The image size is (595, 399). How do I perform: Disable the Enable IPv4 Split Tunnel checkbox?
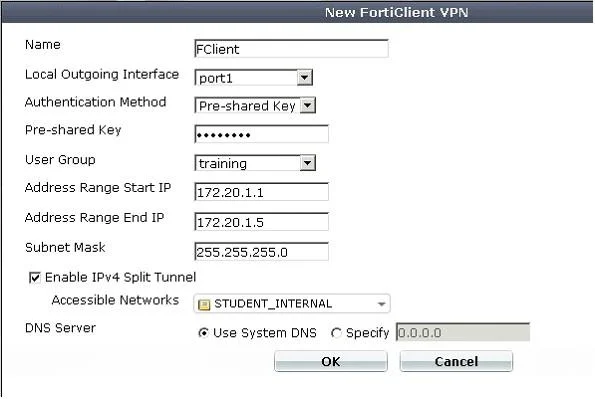click(35, 278)
